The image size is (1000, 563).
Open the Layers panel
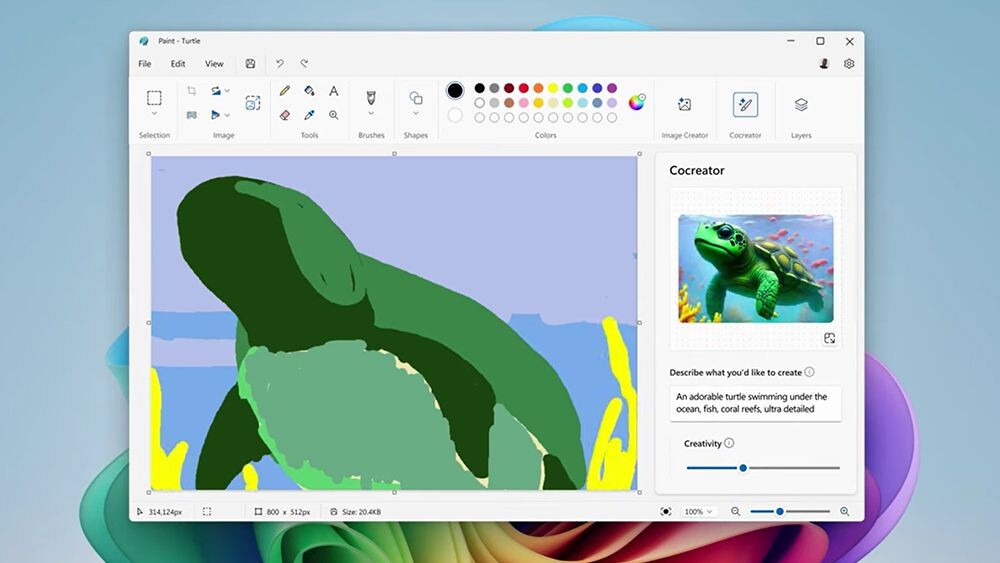click(x=801, y=105)
